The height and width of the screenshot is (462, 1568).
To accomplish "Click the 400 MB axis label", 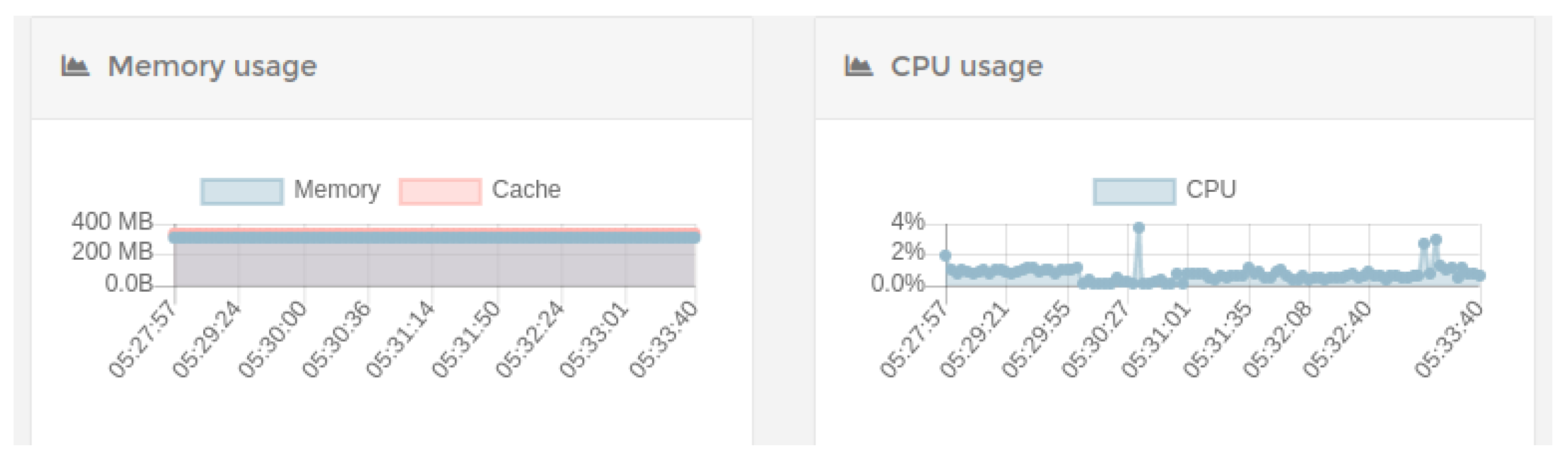I will tap(112, 222).
